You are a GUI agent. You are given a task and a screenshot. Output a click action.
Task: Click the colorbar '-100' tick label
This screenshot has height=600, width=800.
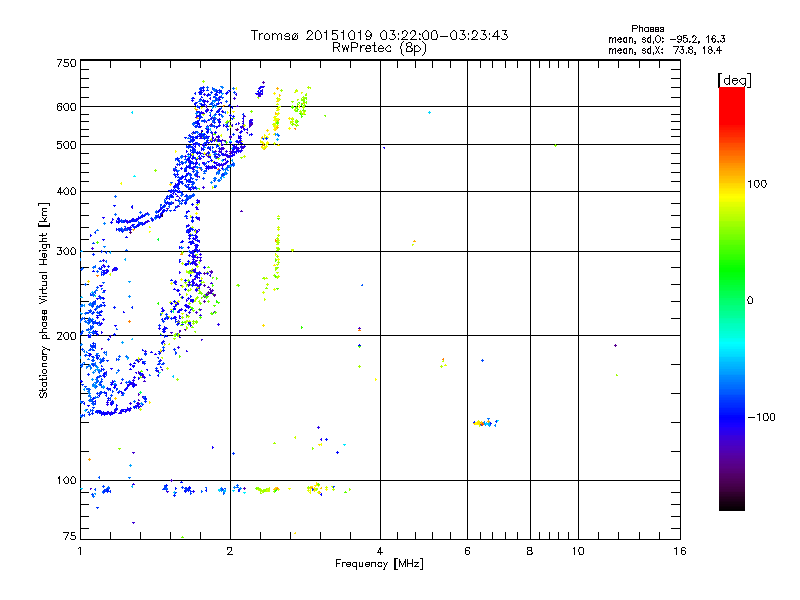pos(761,417)
